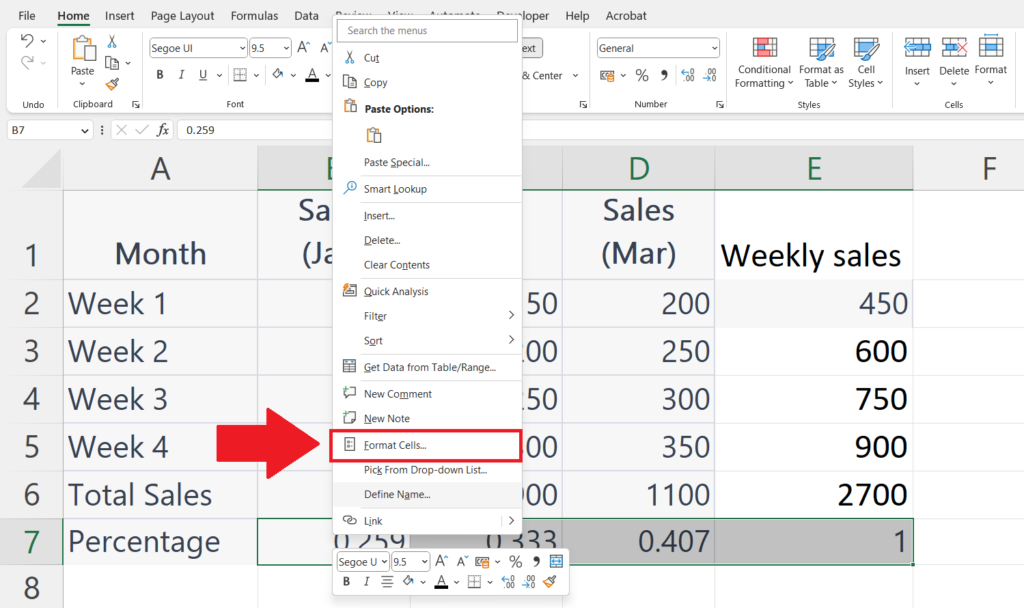Click Increase Font Size icon in ribbon Font group

click(x=304, y=48)
